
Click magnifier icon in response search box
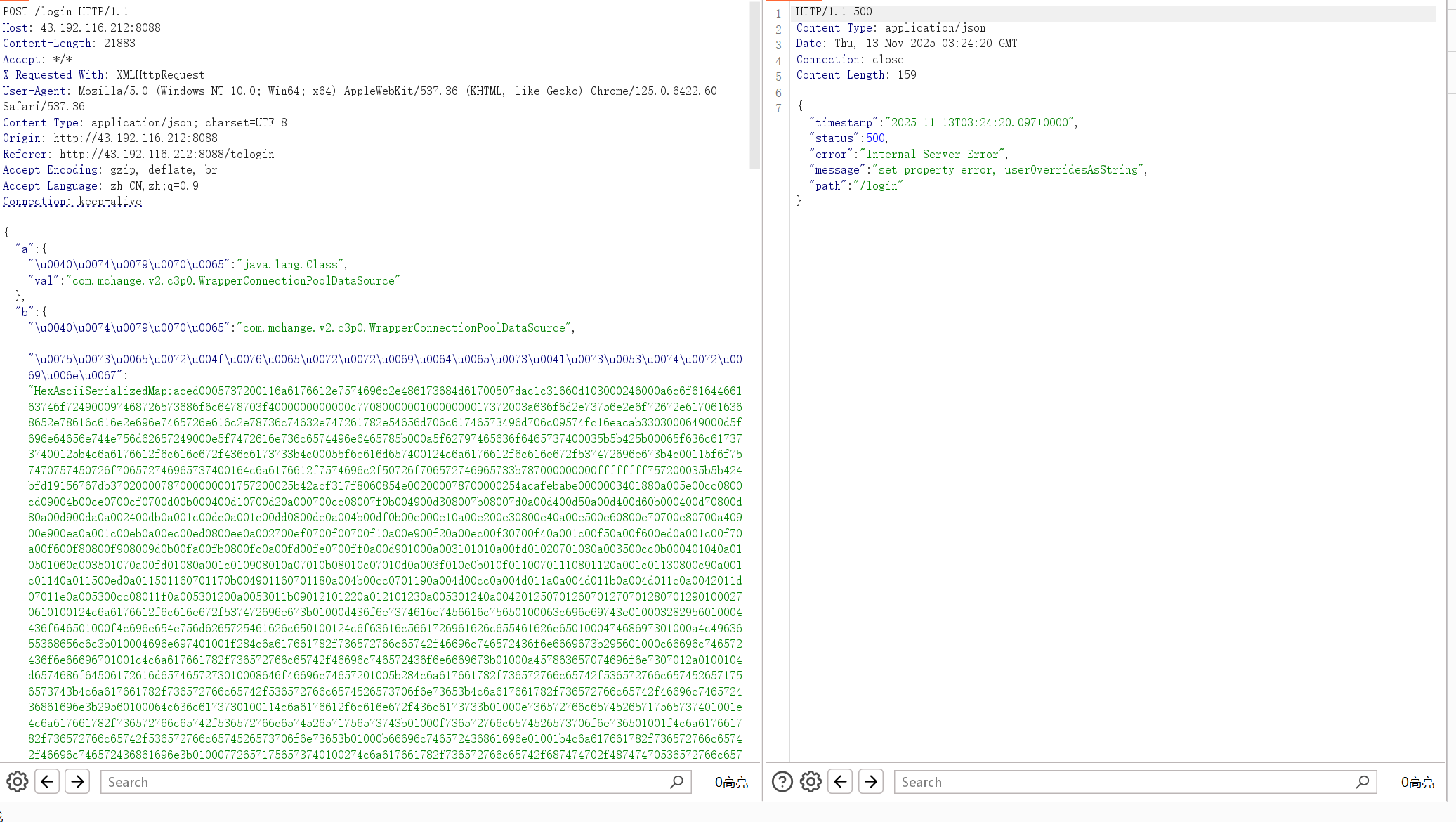pos(1362,781)
